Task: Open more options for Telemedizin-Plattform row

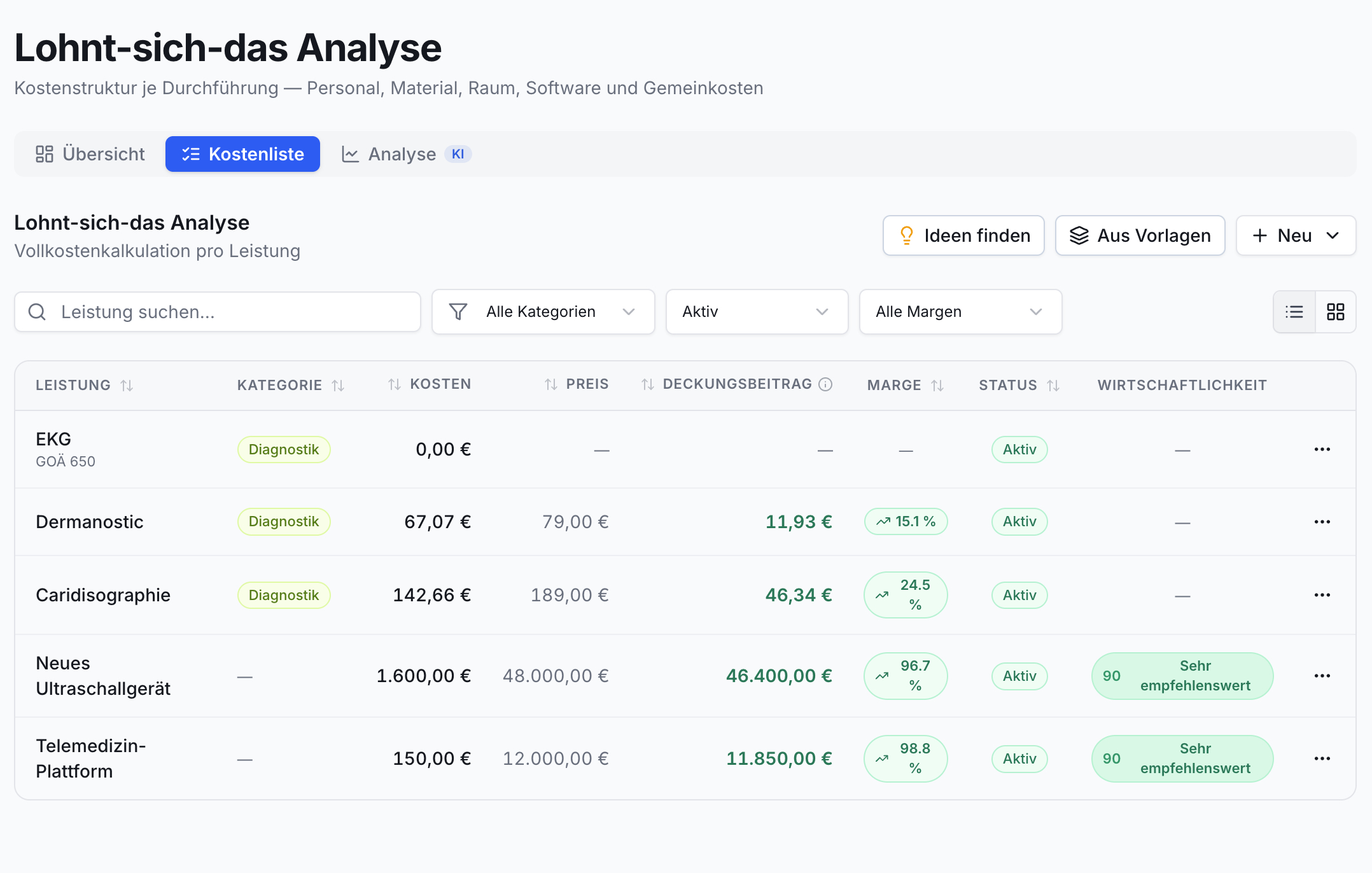Action: click(1322, 758)
